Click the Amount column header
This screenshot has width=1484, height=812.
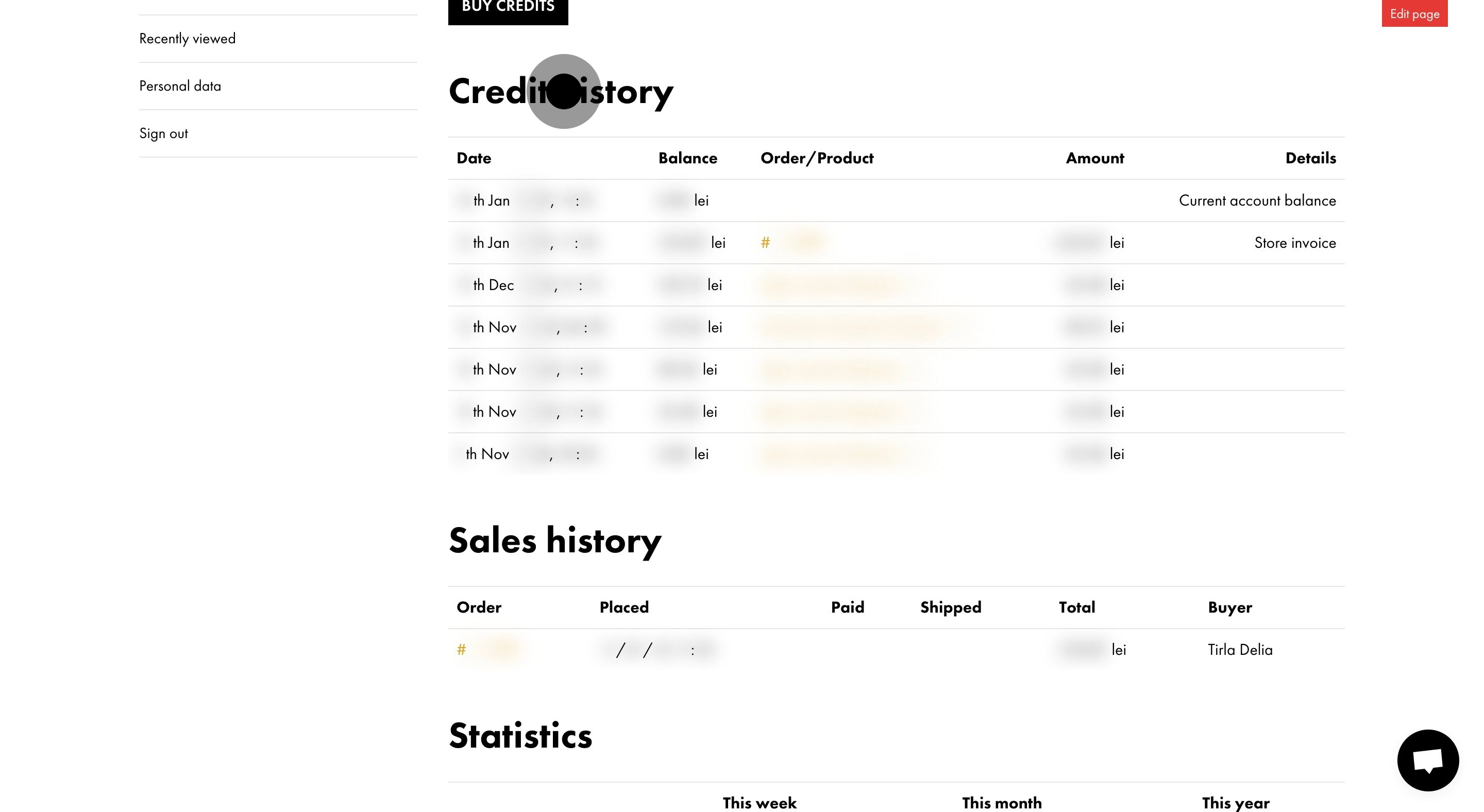pos(1094,158)
